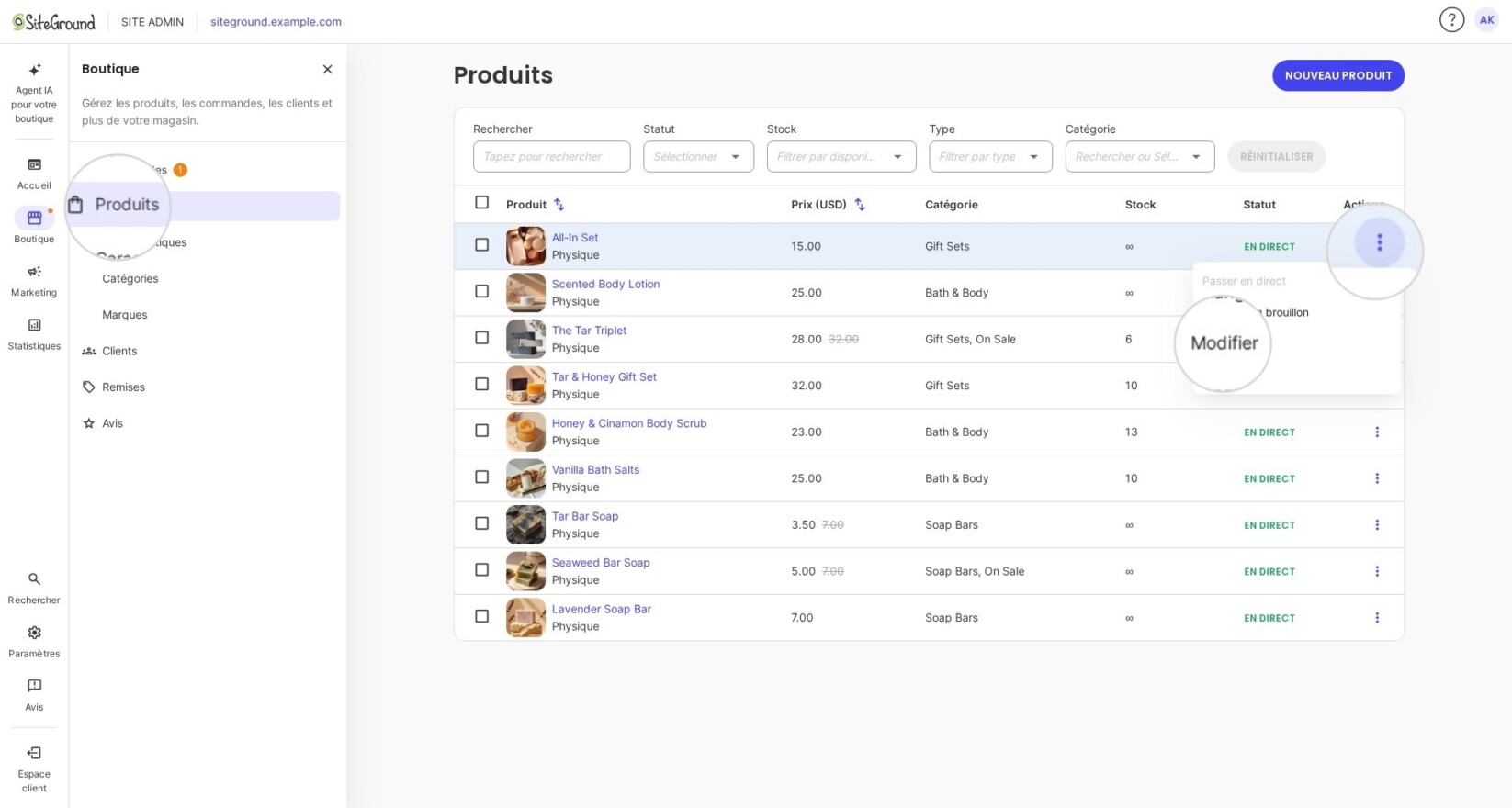Image resolution: width=1512 pixels, height=808 pixels.
Task: Click SITE ADMIN header label
Action: [x=152, y=22]
